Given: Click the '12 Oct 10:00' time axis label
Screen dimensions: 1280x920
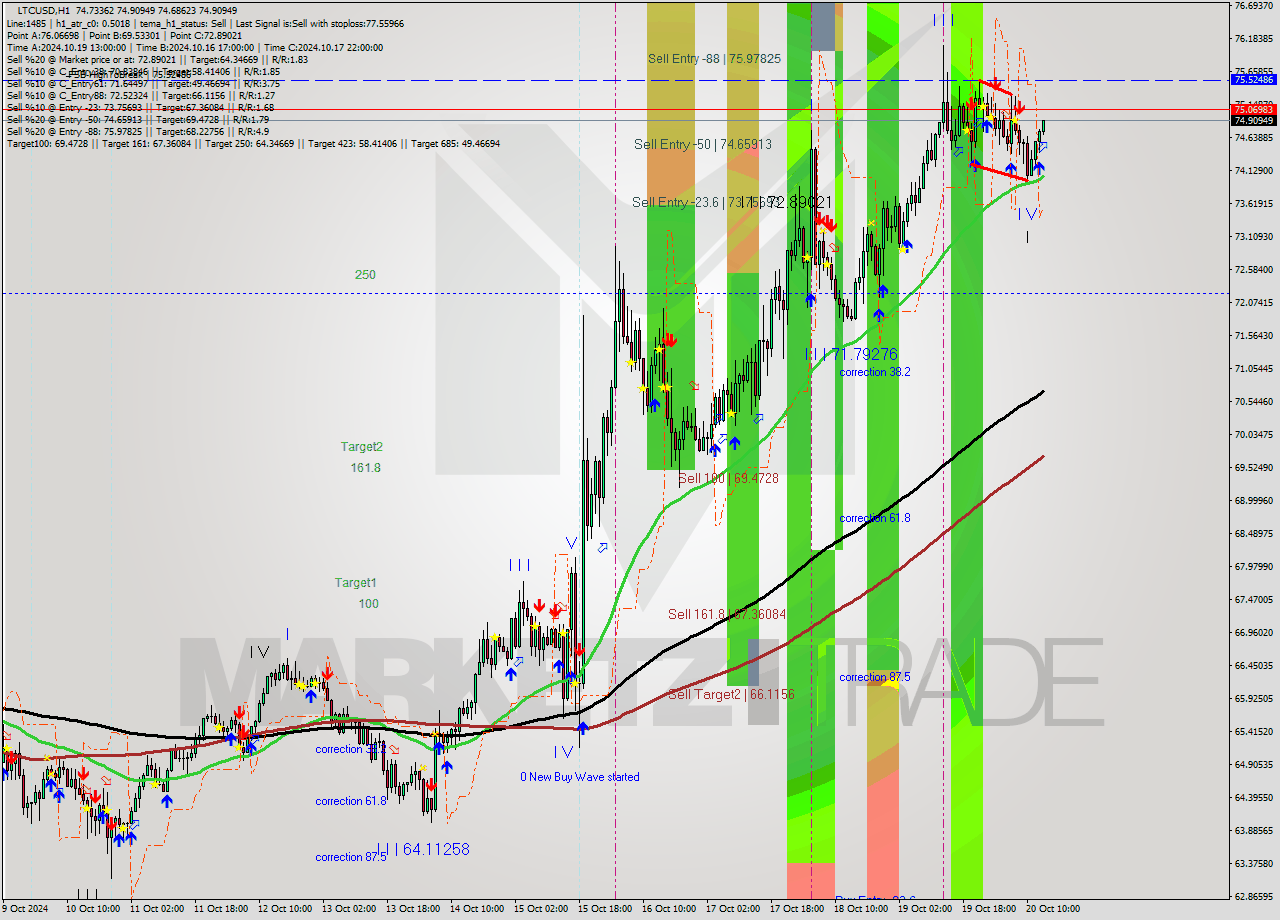Looking at the screenshot, I should [285, 909].
